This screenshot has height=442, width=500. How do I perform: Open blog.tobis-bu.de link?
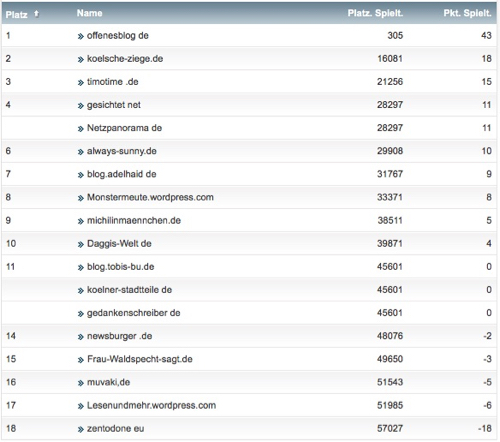[x=121, y=267]
